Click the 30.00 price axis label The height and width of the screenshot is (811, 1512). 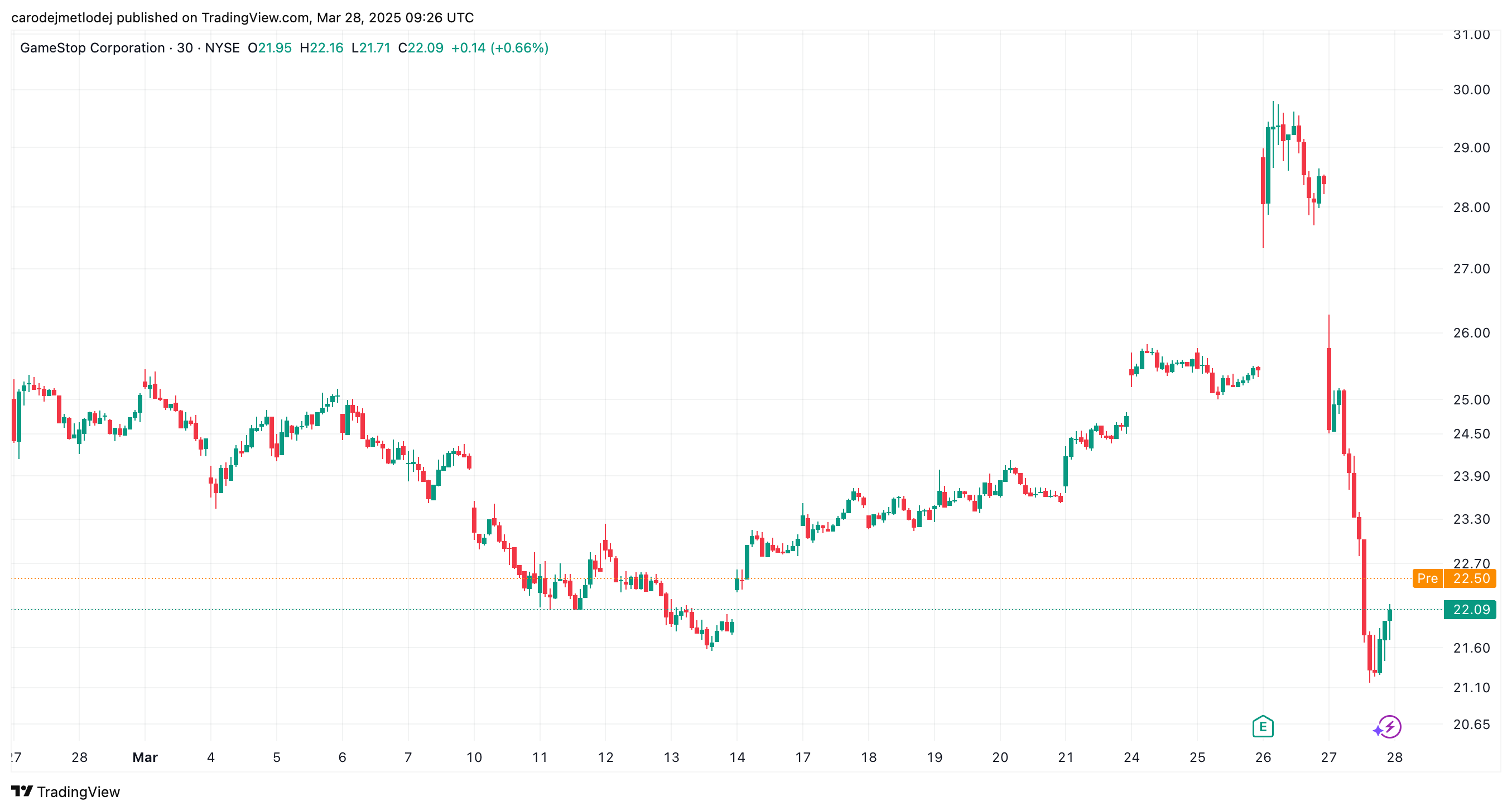(x=1471, y=89)
